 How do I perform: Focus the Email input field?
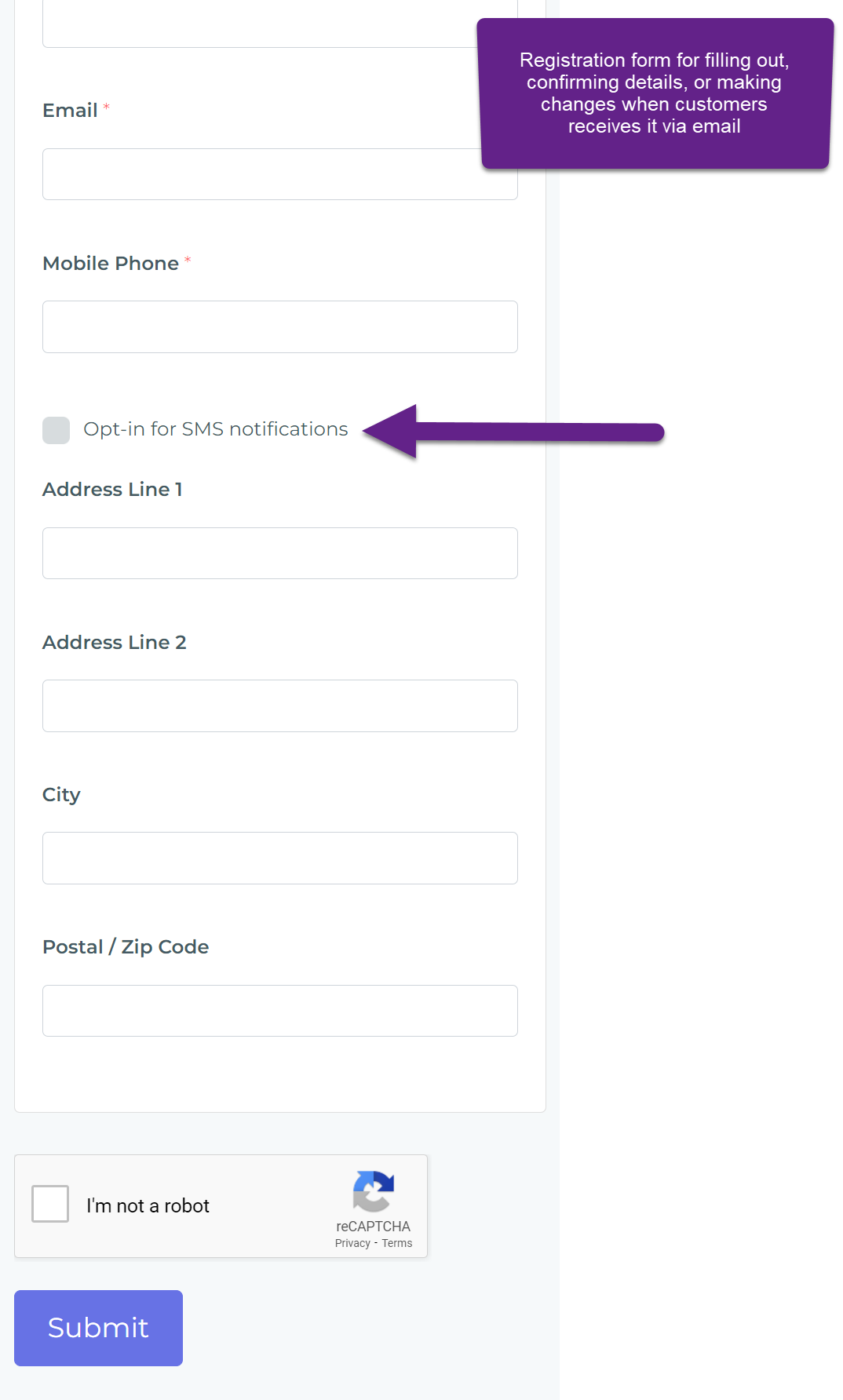(280, 174)
